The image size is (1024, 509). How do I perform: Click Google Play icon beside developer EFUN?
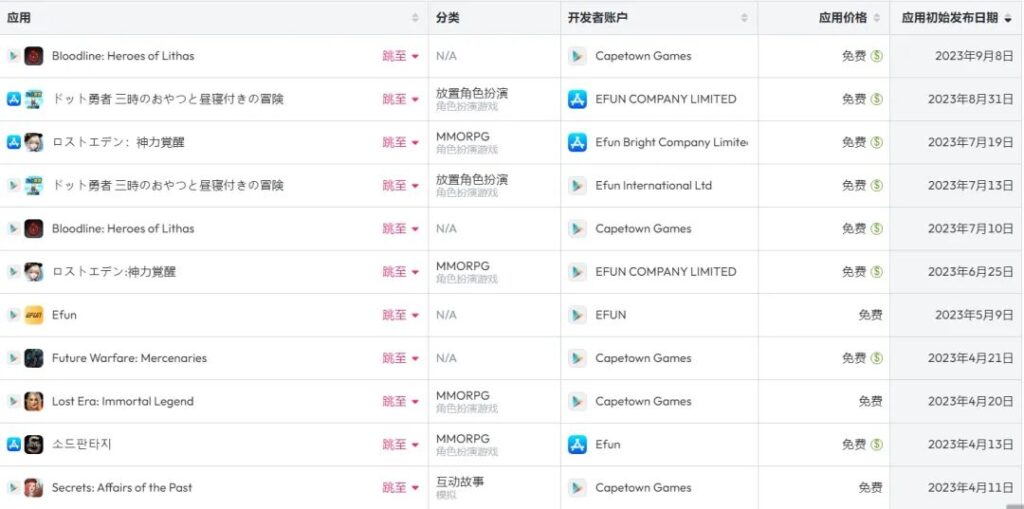coord(577,315)
